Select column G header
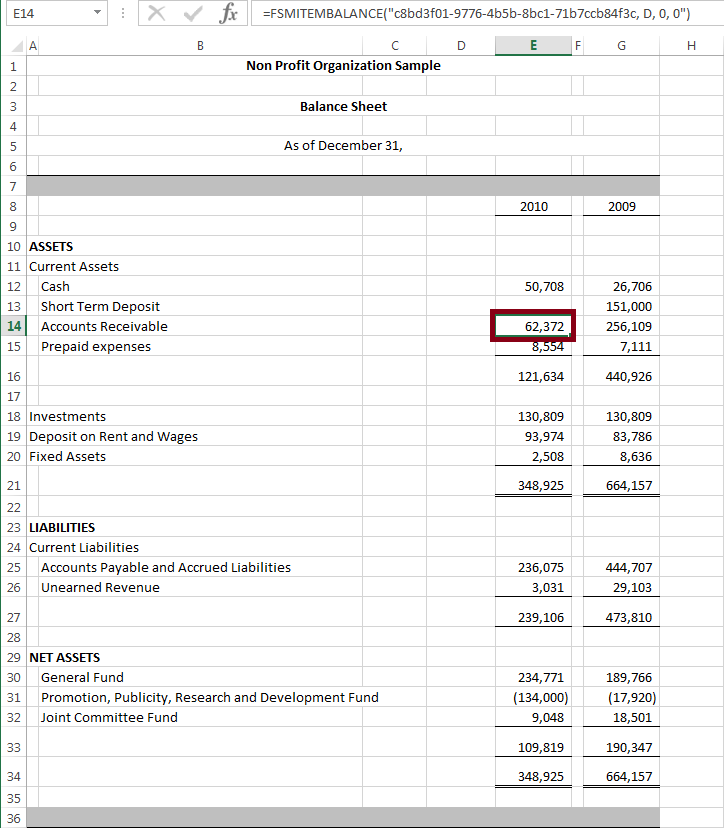Screen dimensions: 724x828 pyautogui.click(x=622, y=45)
